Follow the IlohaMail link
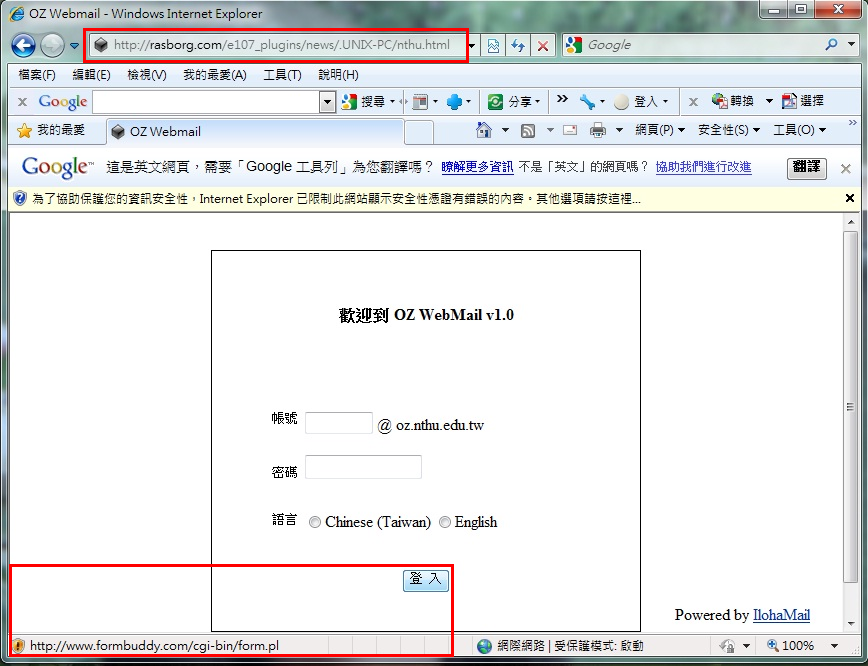 point(781,615)
